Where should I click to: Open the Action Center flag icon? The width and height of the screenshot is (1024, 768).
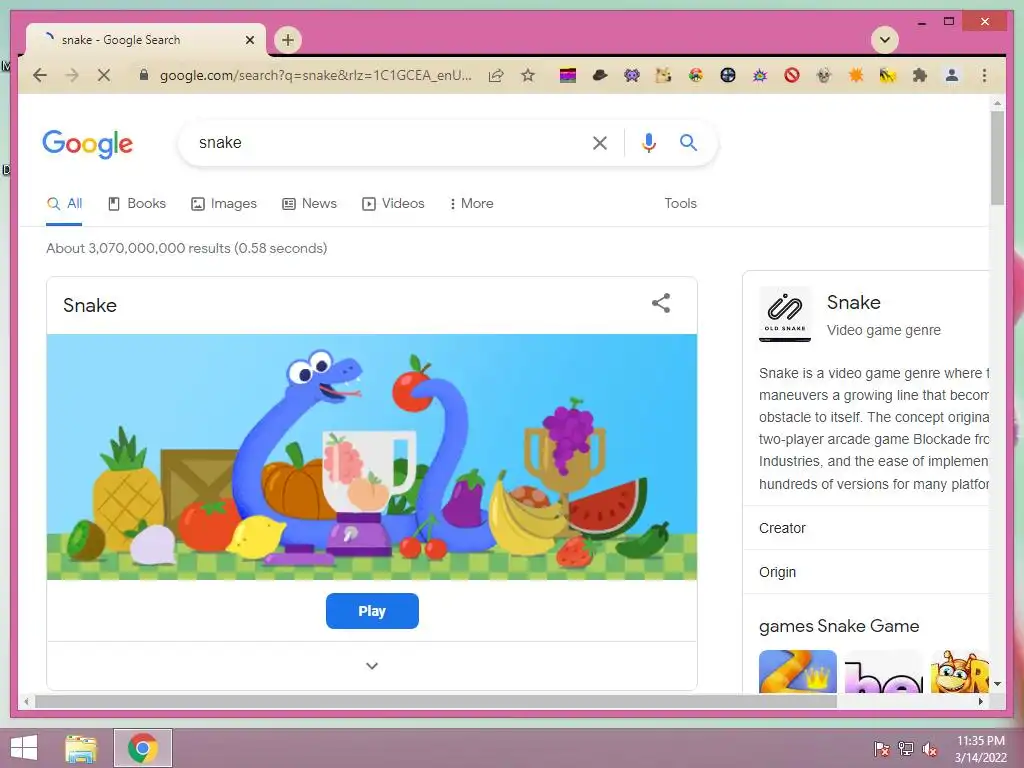point(882,748)
